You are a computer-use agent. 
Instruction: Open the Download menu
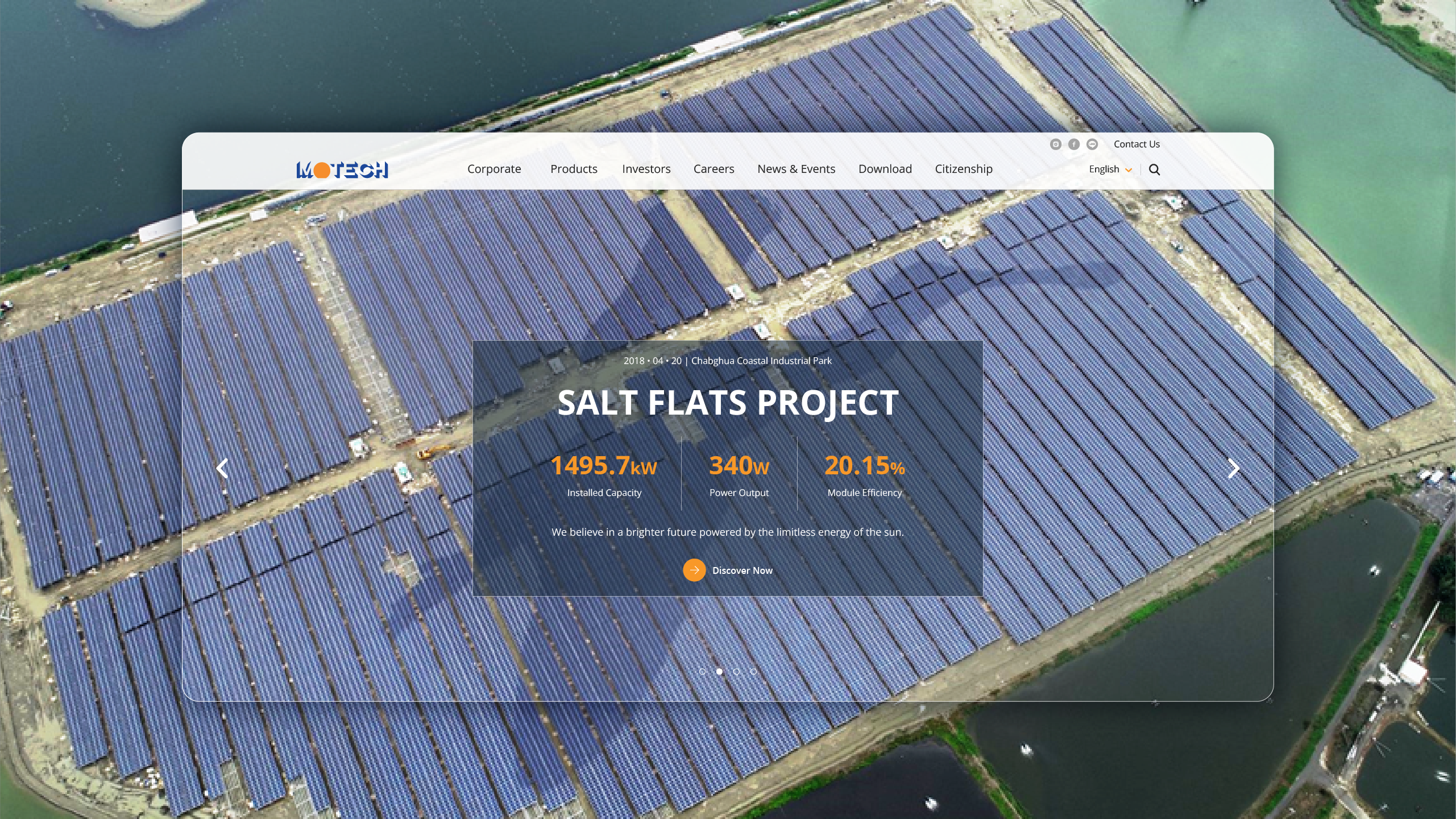[x=885, y=169]
